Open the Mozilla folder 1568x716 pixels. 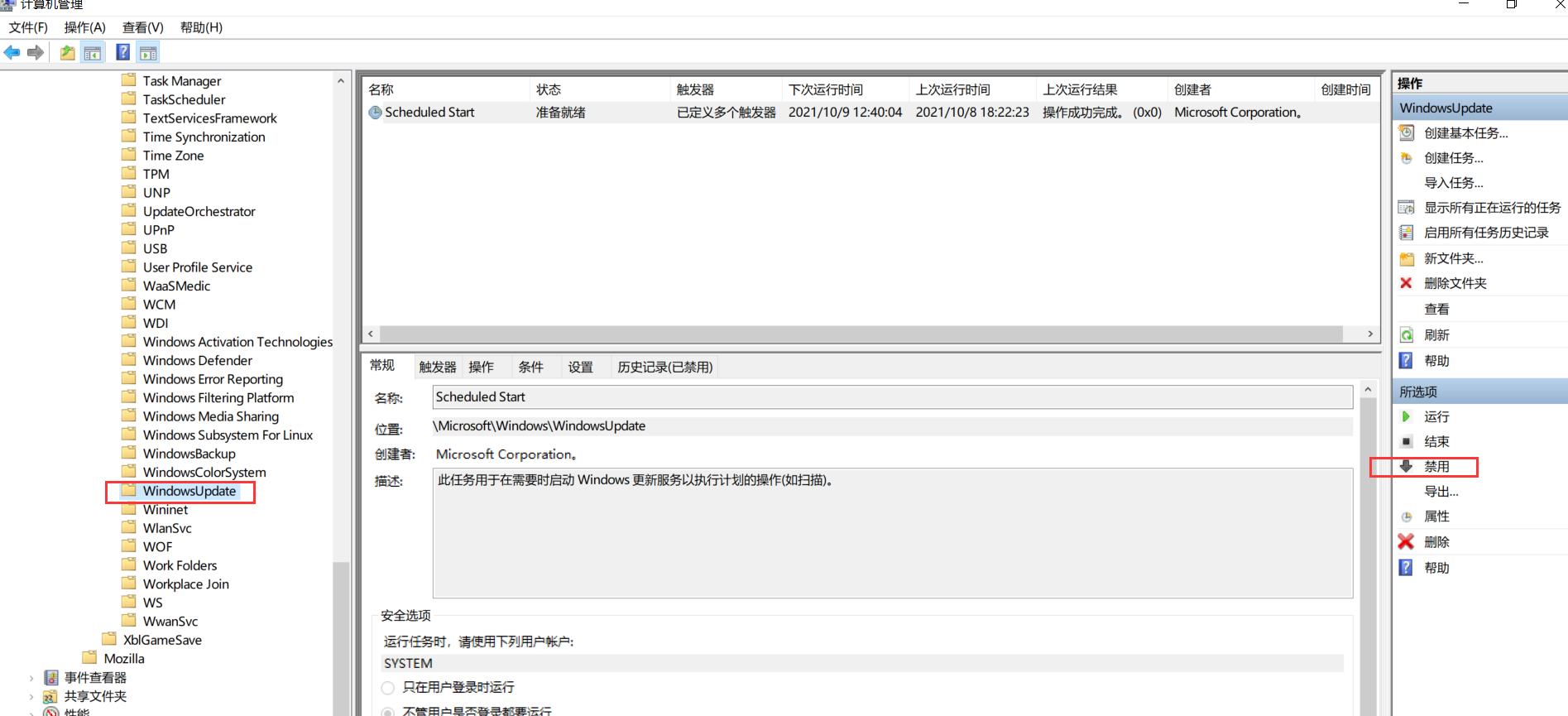pyautogui.click(x=124, y=659)
